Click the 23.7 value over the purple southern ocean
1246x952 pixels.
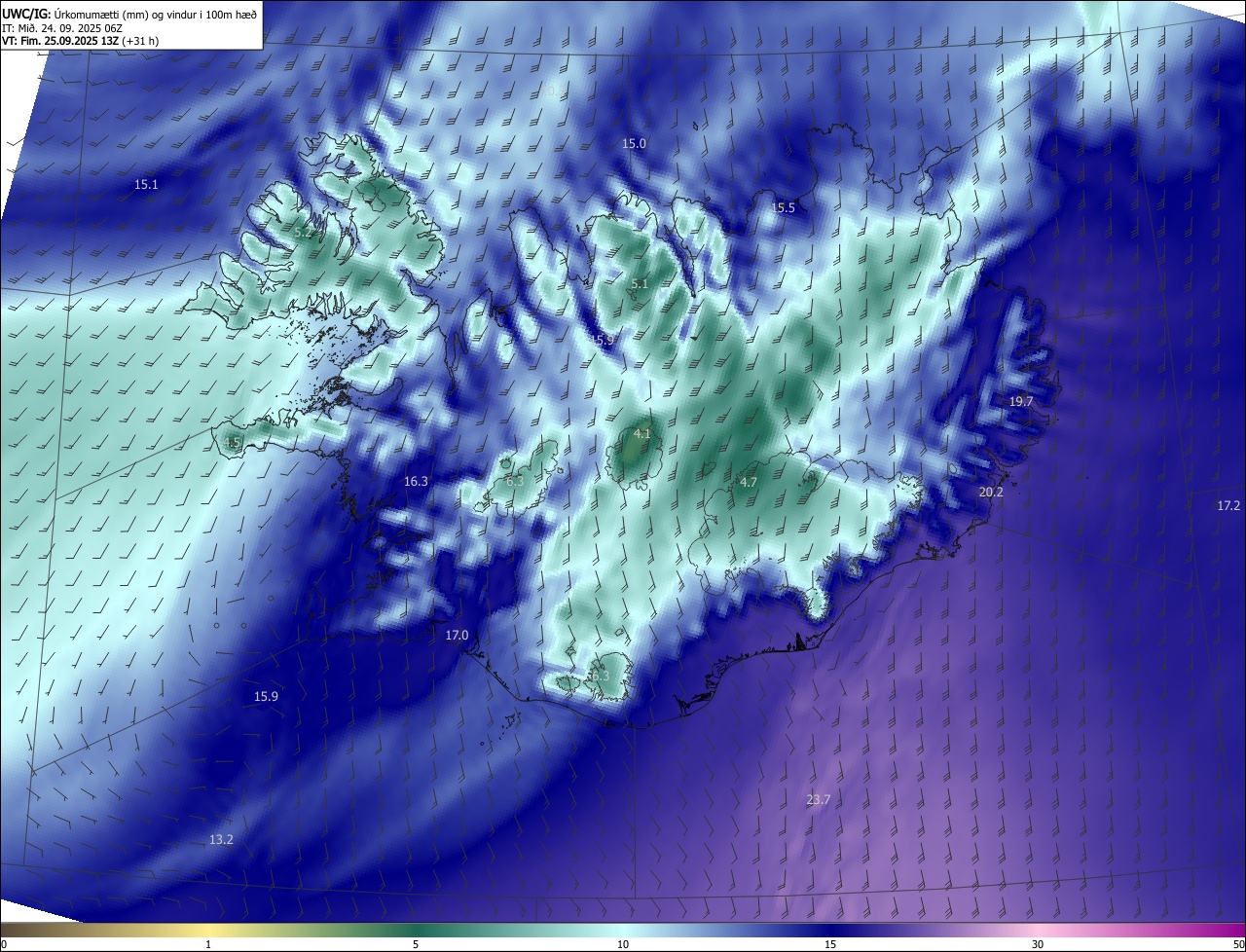(x=819, y=799)
